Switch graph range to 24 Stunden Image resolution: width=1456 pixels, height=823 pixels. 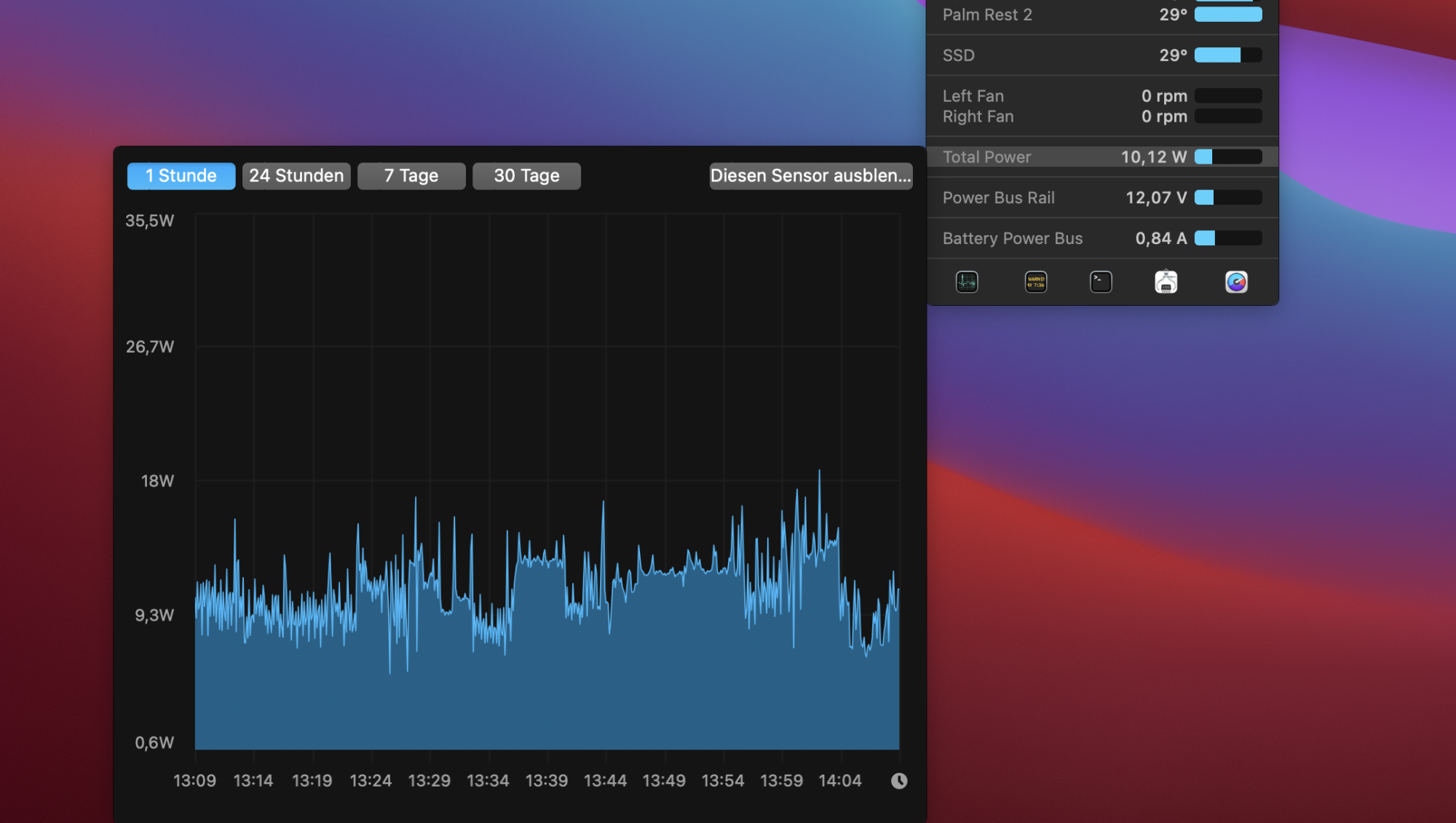[296, 176]
